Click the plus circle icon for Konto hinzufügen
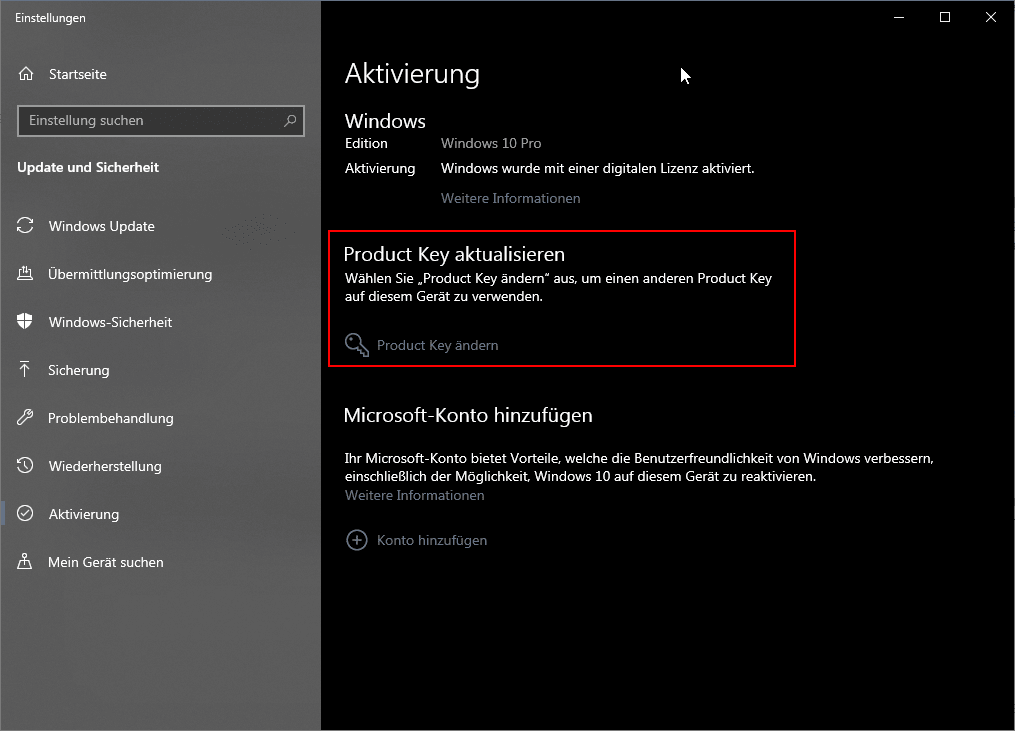The height and width of the screenshot is (731, 1015). 357,540
